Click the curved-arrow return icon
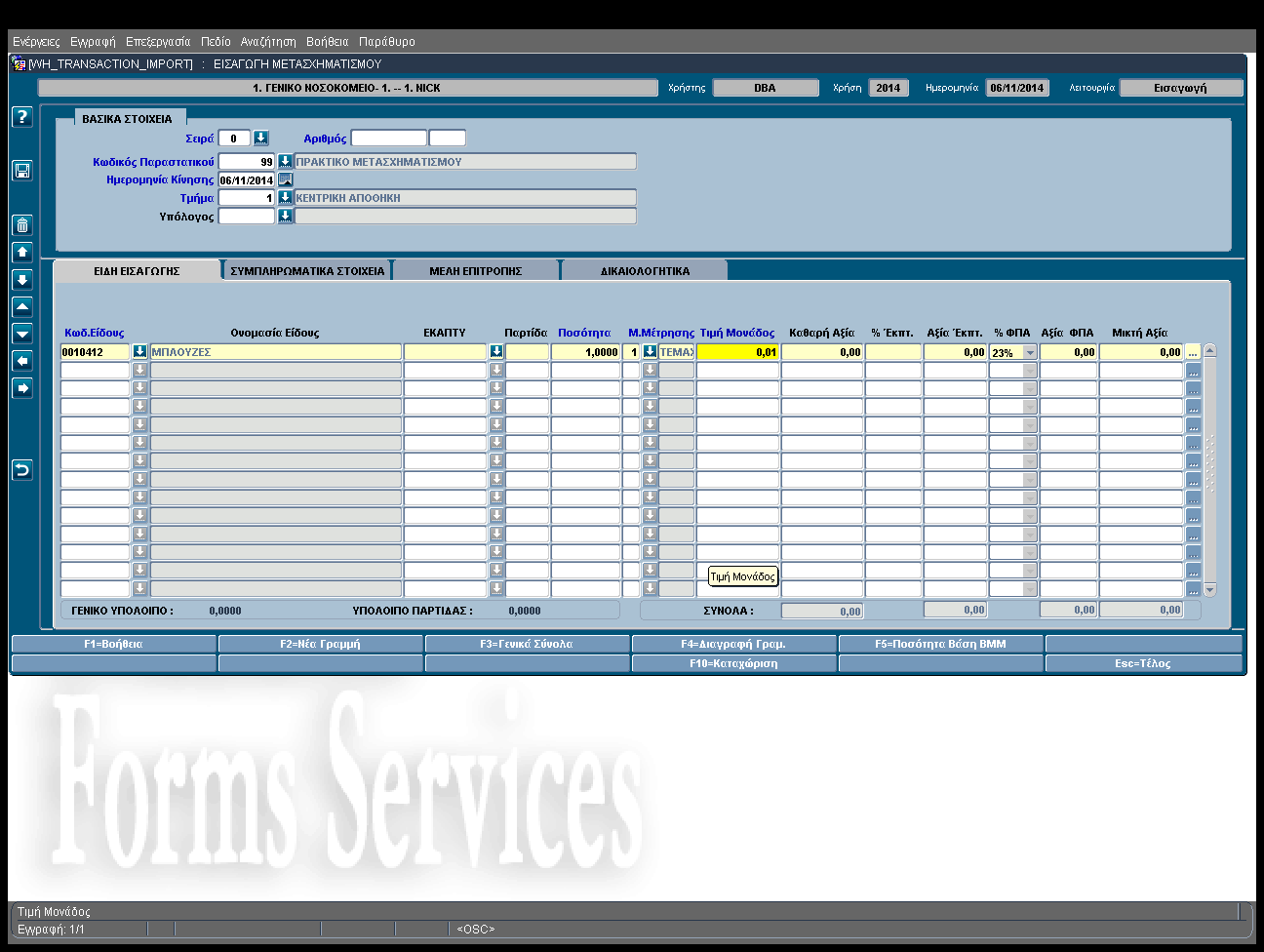This screenshot has width=1264, height=952. coord(22,470)
